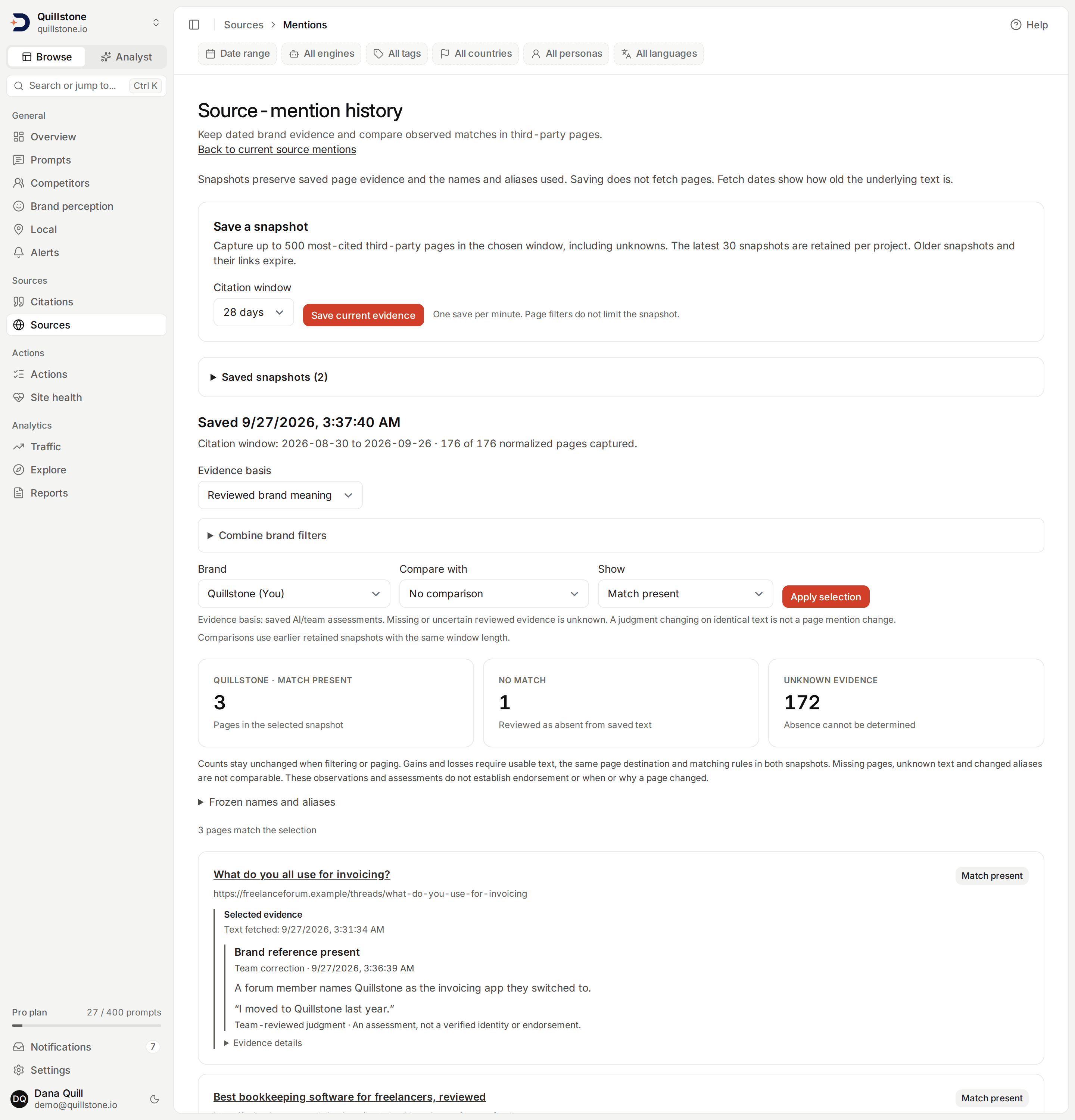This screenshot has width=1075, height=1120.
Task: Switch to Analyst tab
Action: pos(126,57)
